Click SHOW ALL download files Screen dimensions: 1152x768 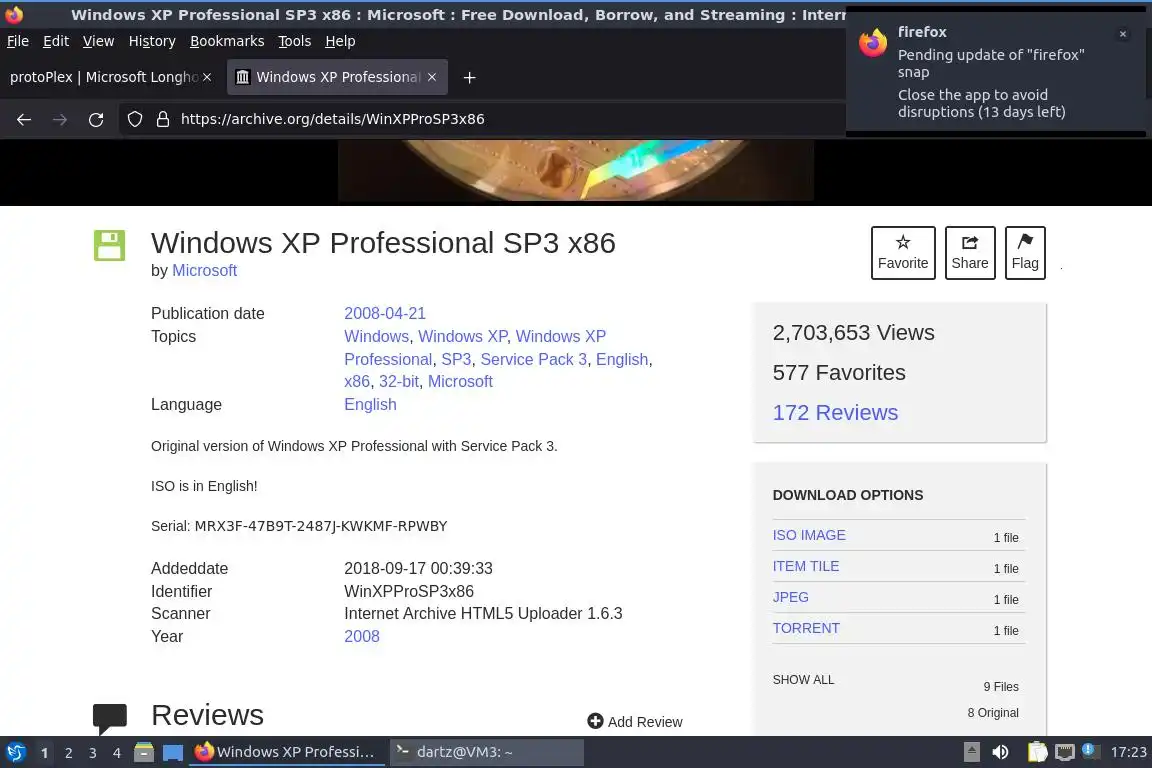pos(803,680)
